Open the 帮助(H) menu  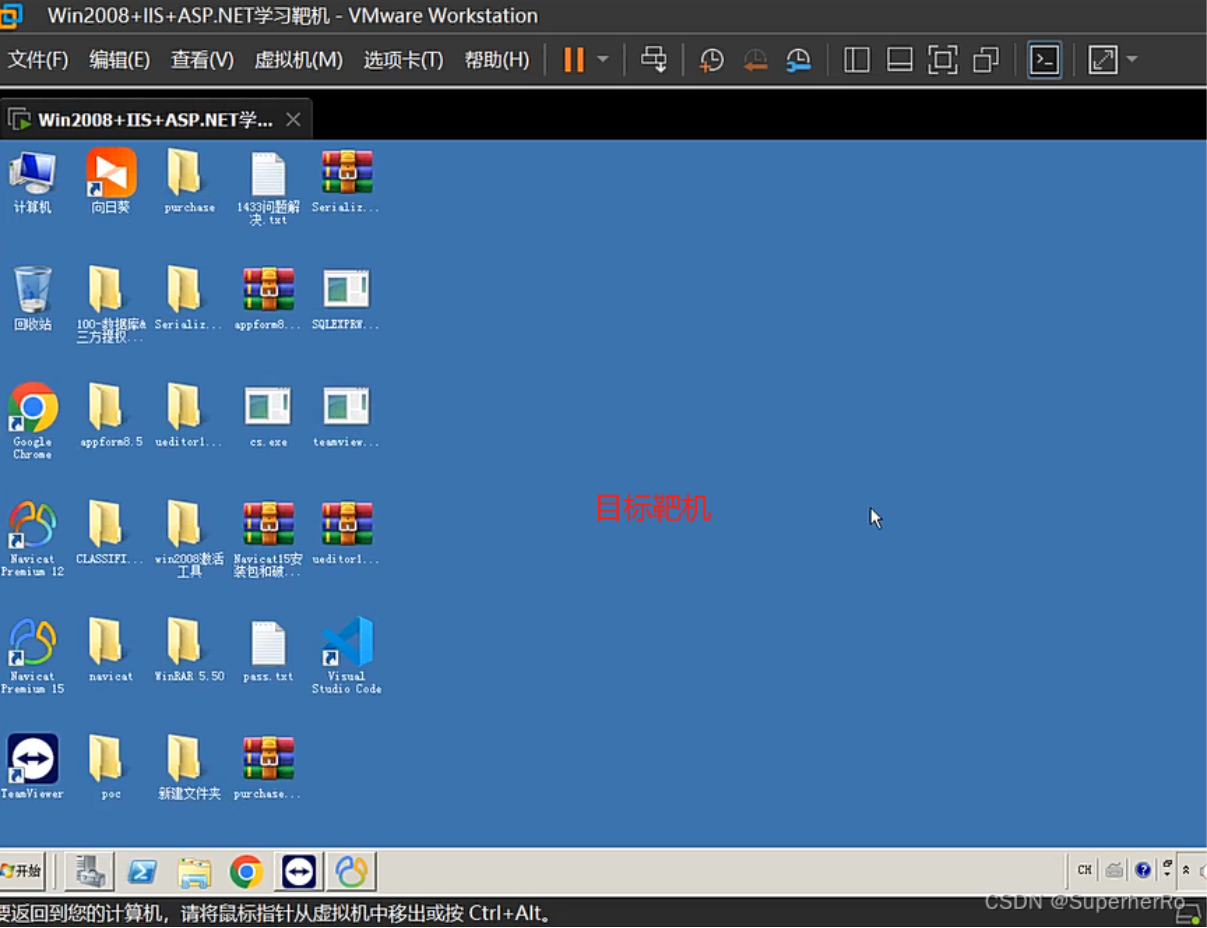(x=497, y=60)
